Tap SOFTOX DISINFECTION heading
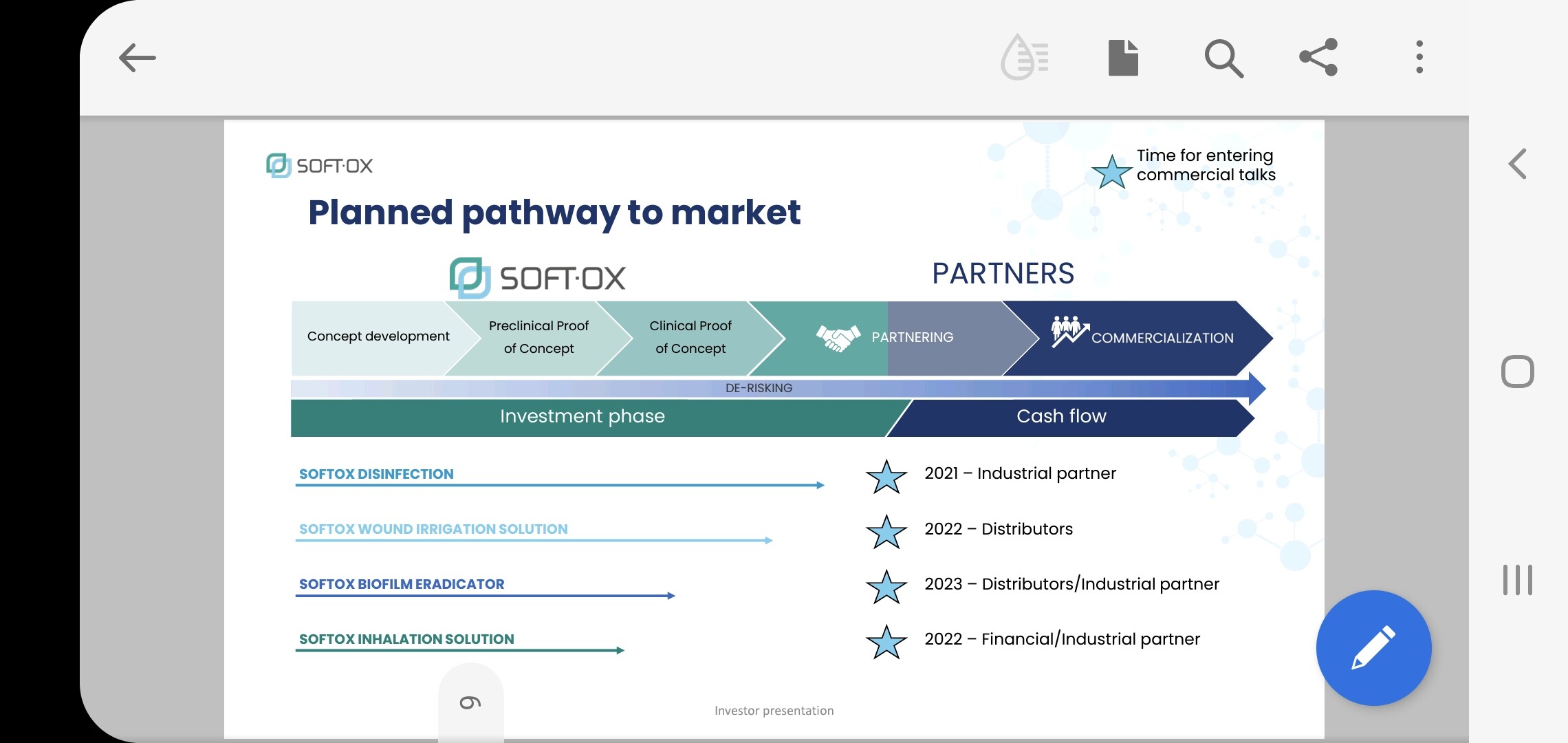The width and height of the screenshot is (1568, 743). pyautogui.click(x=376, y=474)
